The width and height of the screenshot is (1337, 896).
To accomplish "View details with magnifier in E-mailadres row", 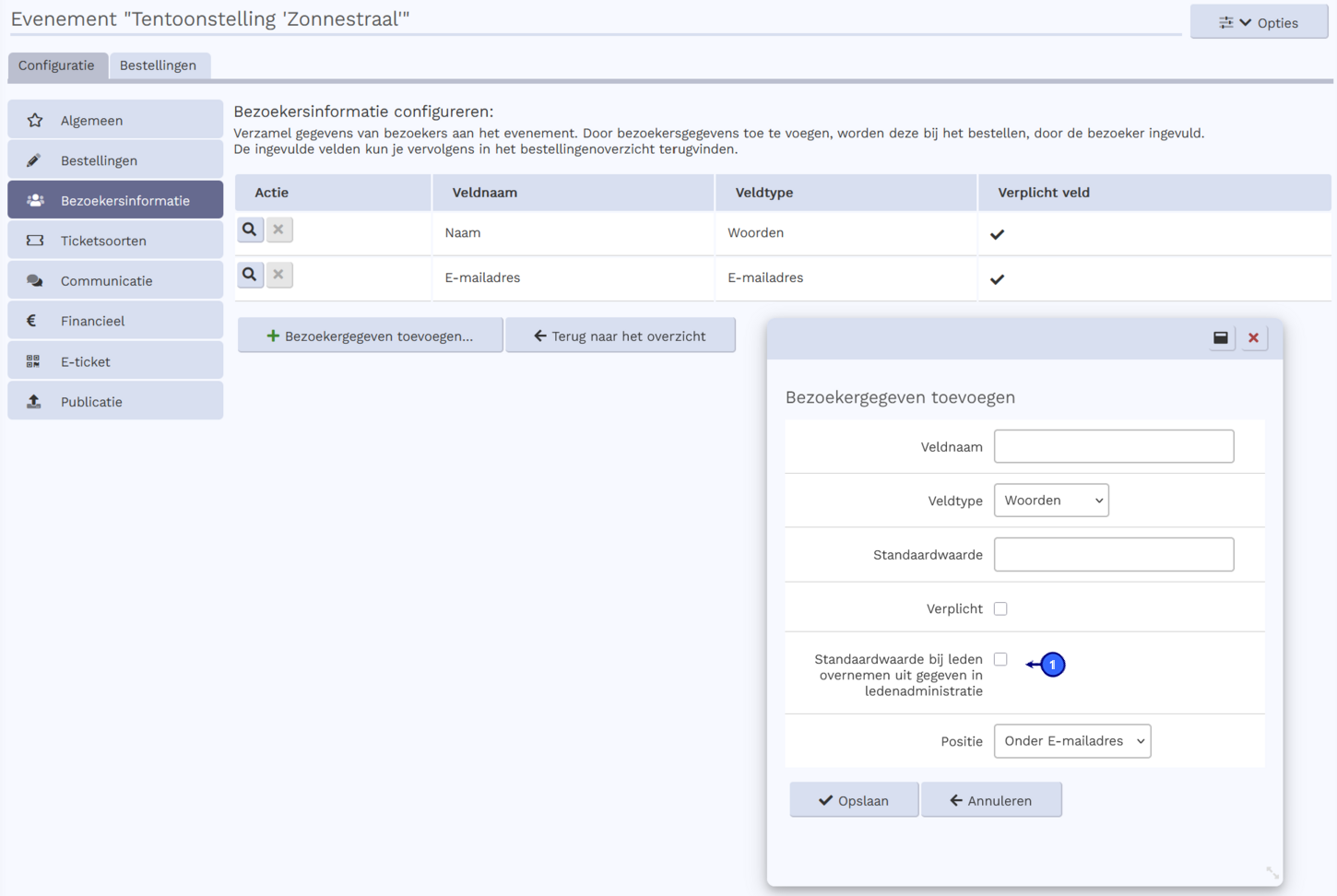I will [x=250, y=275].
